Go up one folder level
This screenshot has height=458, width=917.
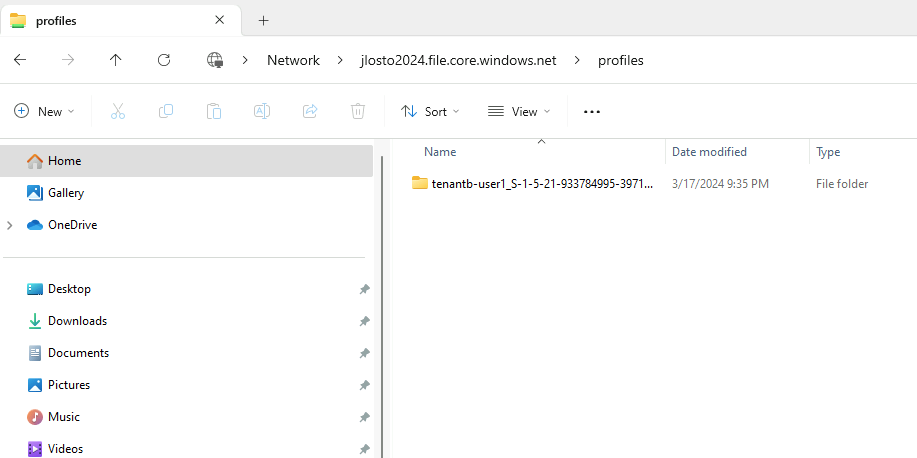coord(116,60)
